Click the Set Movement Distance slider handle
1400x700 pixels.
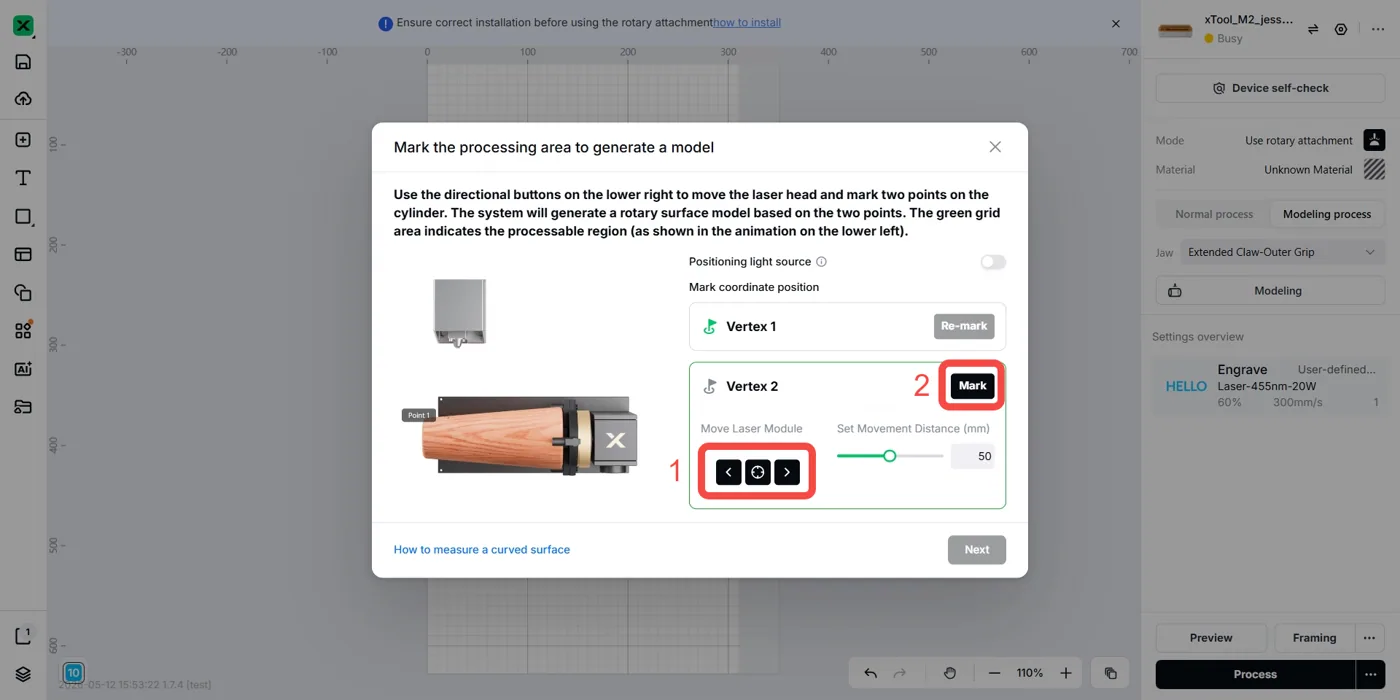coord(889,456)
